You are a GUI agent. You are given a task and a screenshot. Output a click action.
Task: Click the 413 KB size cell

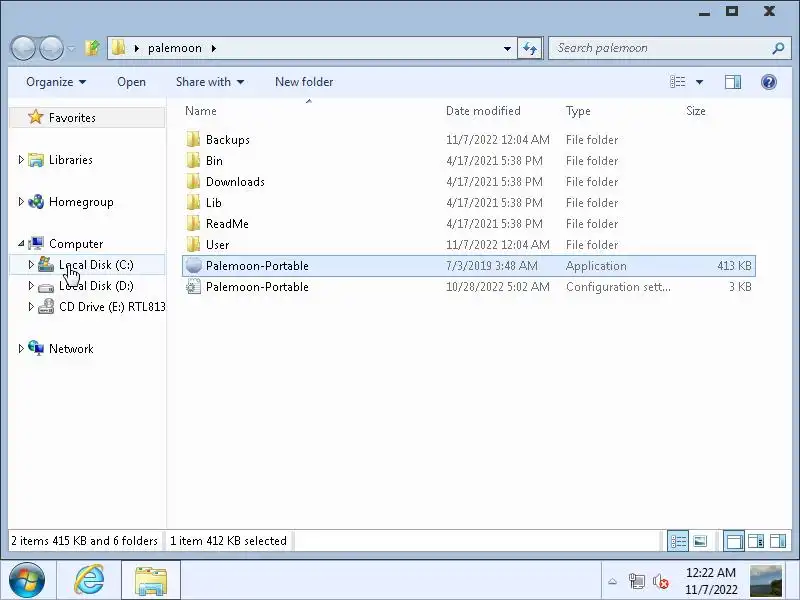tap(734, 266)
